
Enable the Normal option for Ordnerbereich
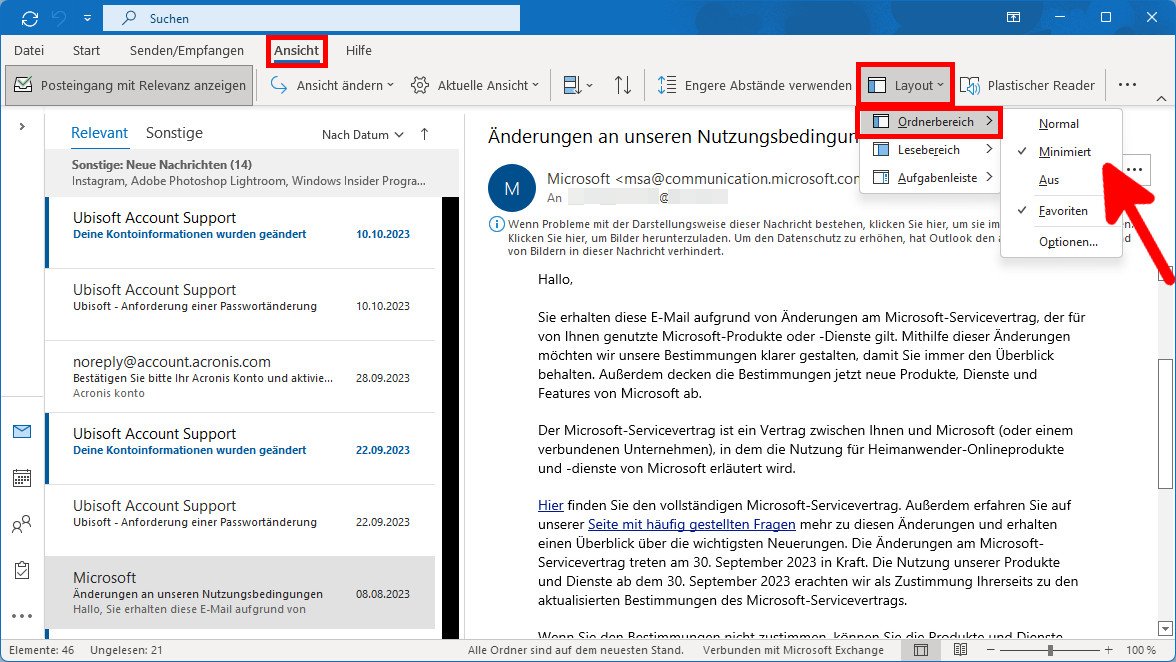(x=1062, y=123)
